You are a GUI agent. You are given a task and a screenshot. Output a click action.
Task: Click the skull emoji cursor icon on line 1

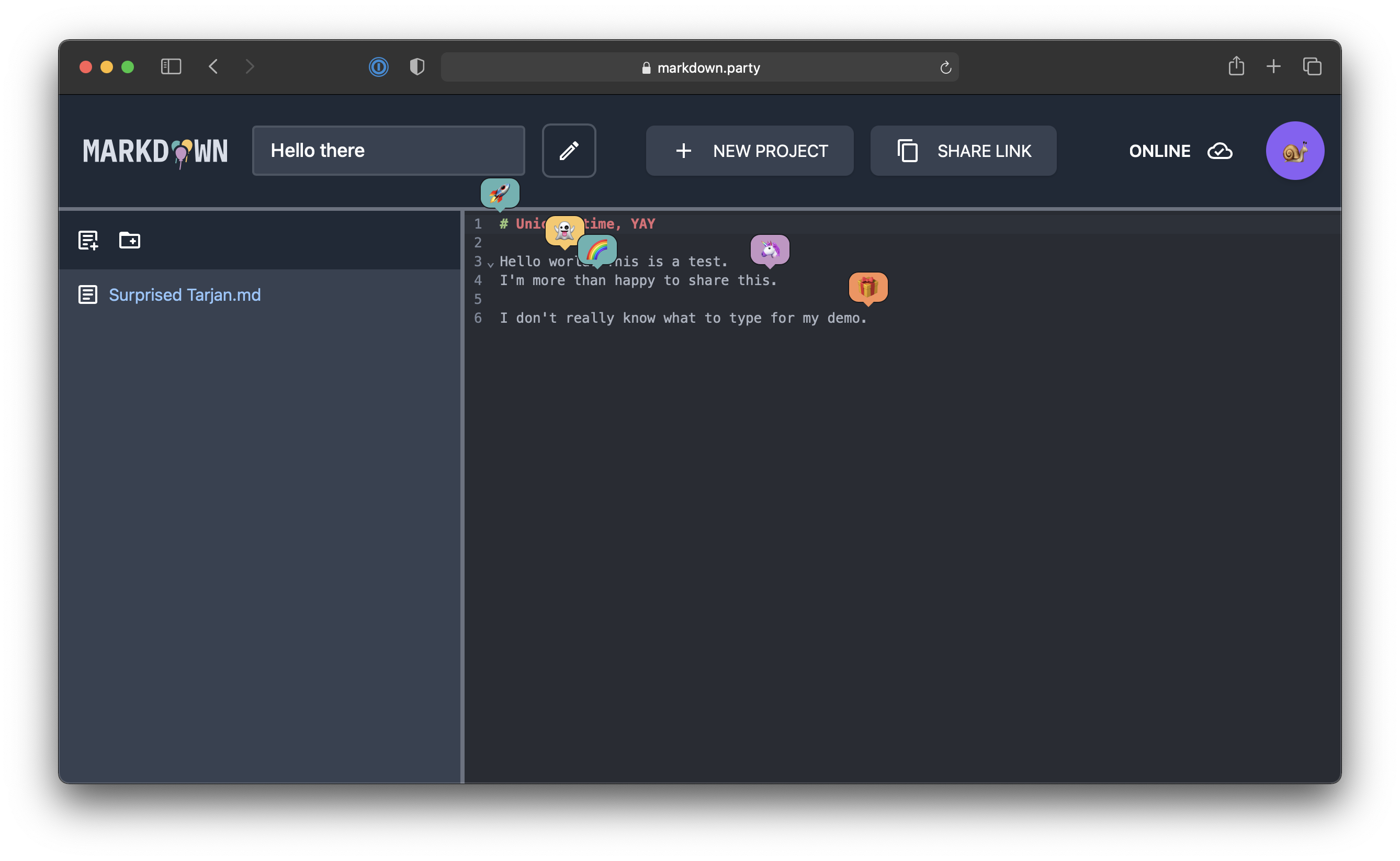(x=563, y=227)
